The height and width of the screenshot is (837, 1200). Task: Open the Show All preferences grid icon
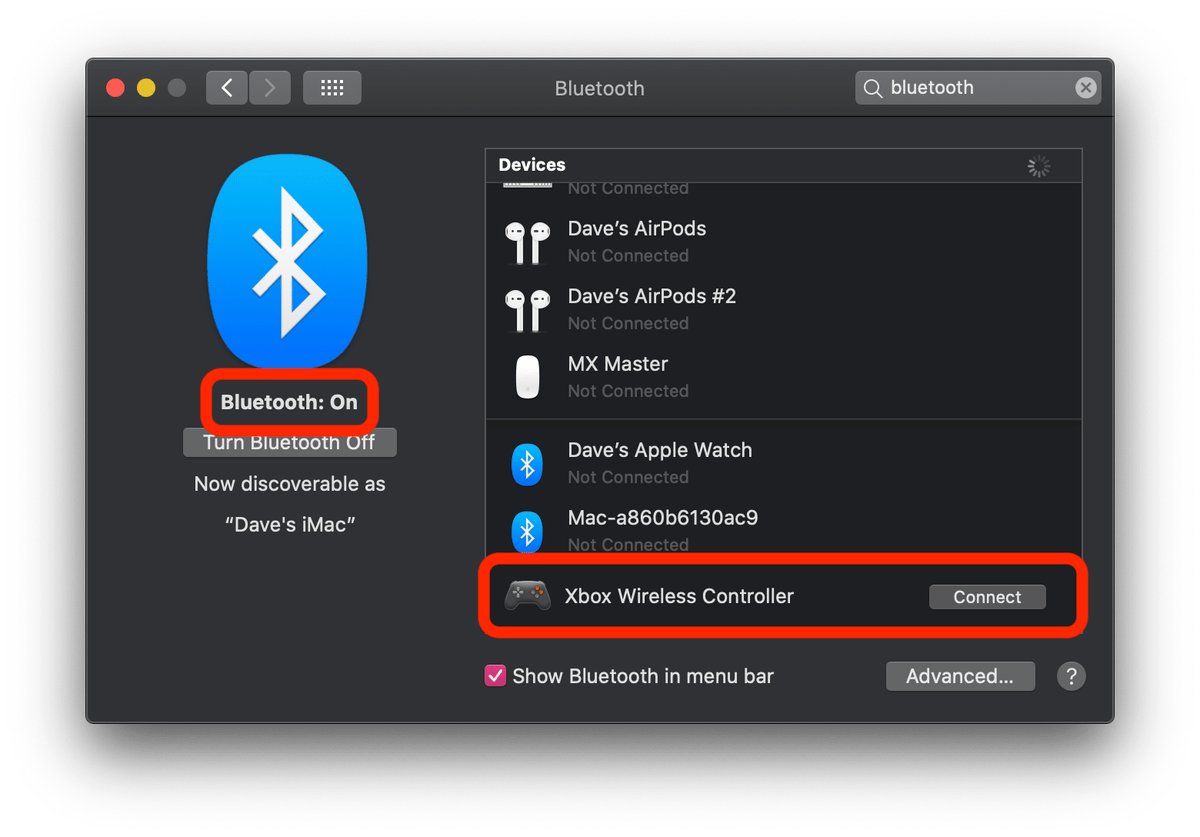click(332, 87)
